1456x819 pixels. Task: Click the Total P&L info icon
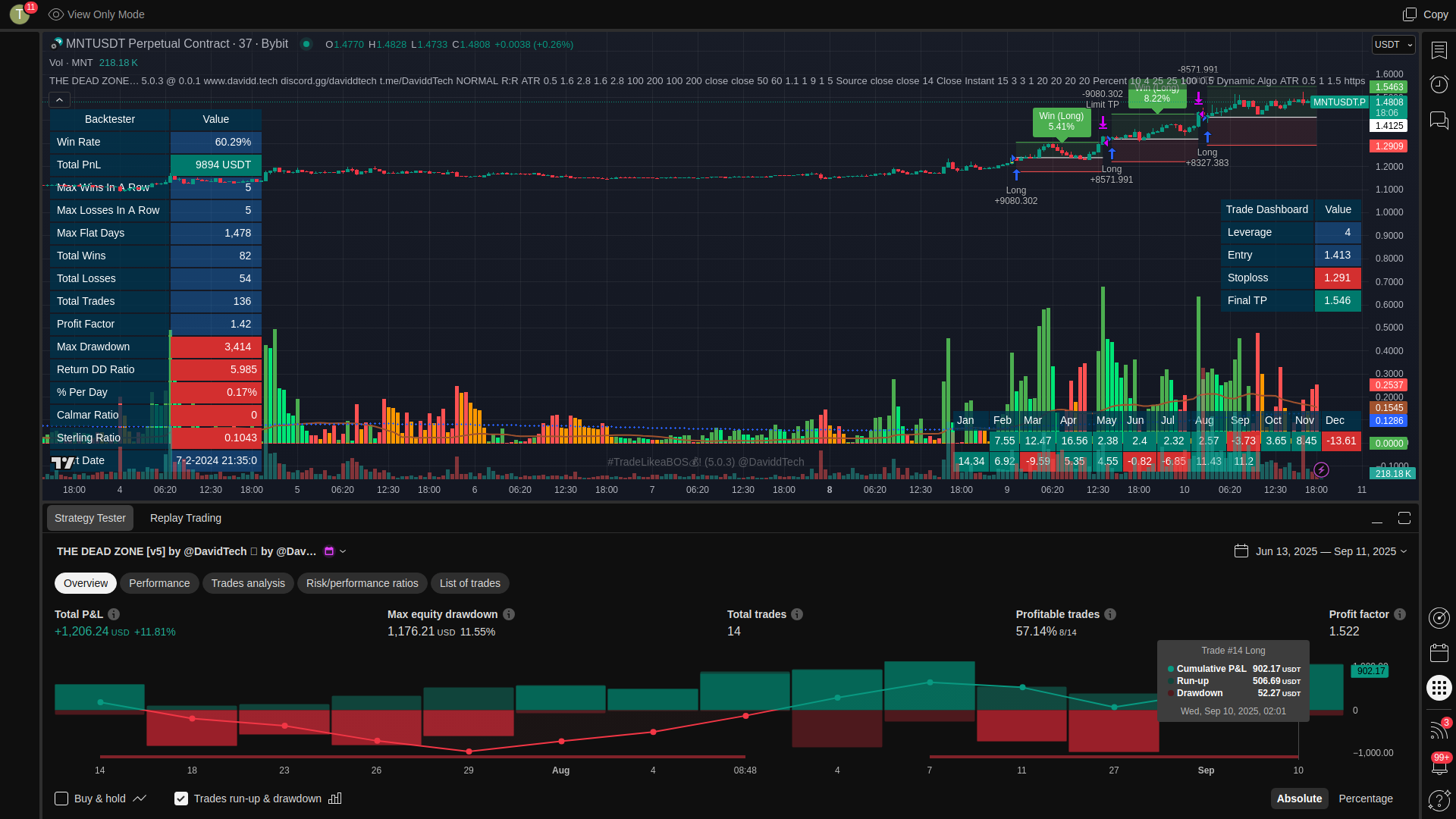point(114,614)
